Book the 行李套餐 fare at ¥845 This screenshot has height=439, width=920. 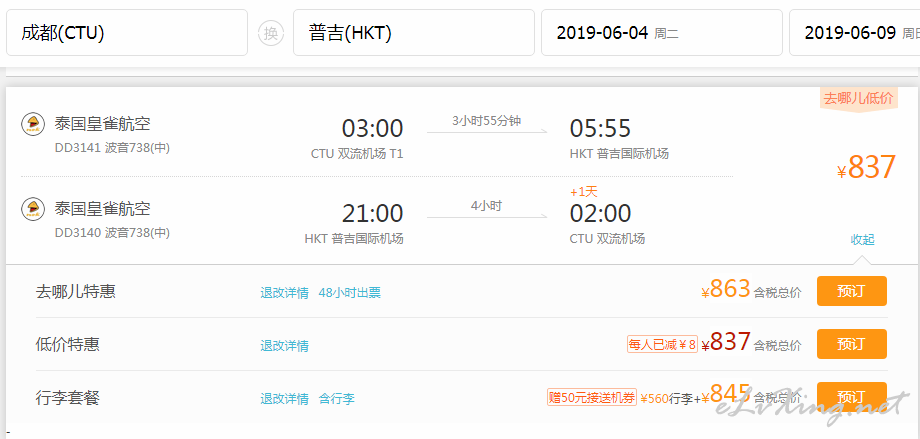tap(851, 397)
